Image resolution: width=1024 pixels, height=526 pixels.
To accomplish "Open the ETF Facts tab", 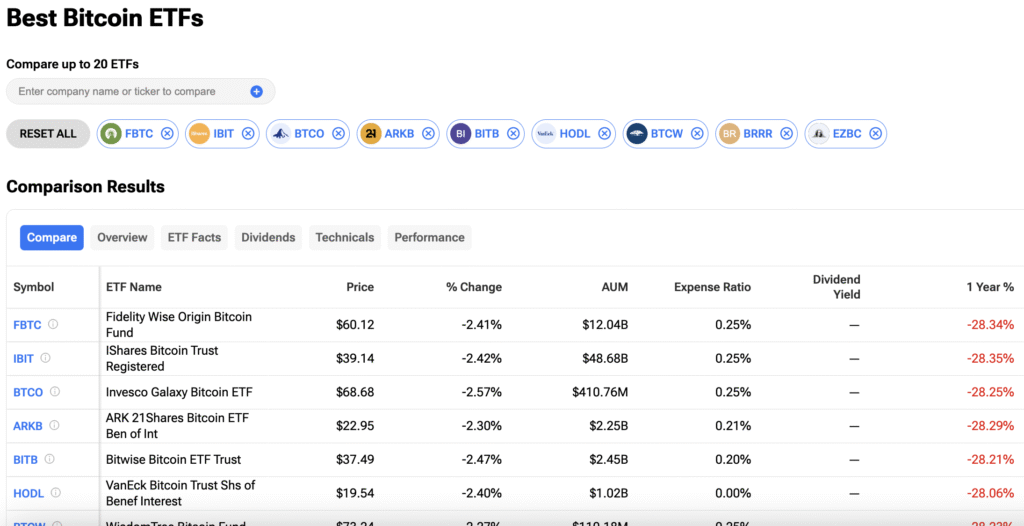I will (x=193, y=238).
